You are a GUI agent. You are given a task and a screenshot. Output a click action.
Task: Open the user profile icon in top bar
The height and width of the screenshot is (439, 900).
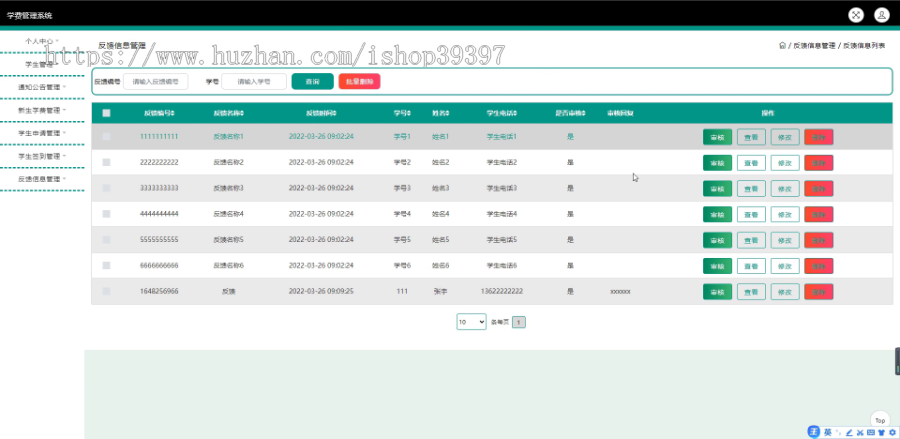[882, 15]
